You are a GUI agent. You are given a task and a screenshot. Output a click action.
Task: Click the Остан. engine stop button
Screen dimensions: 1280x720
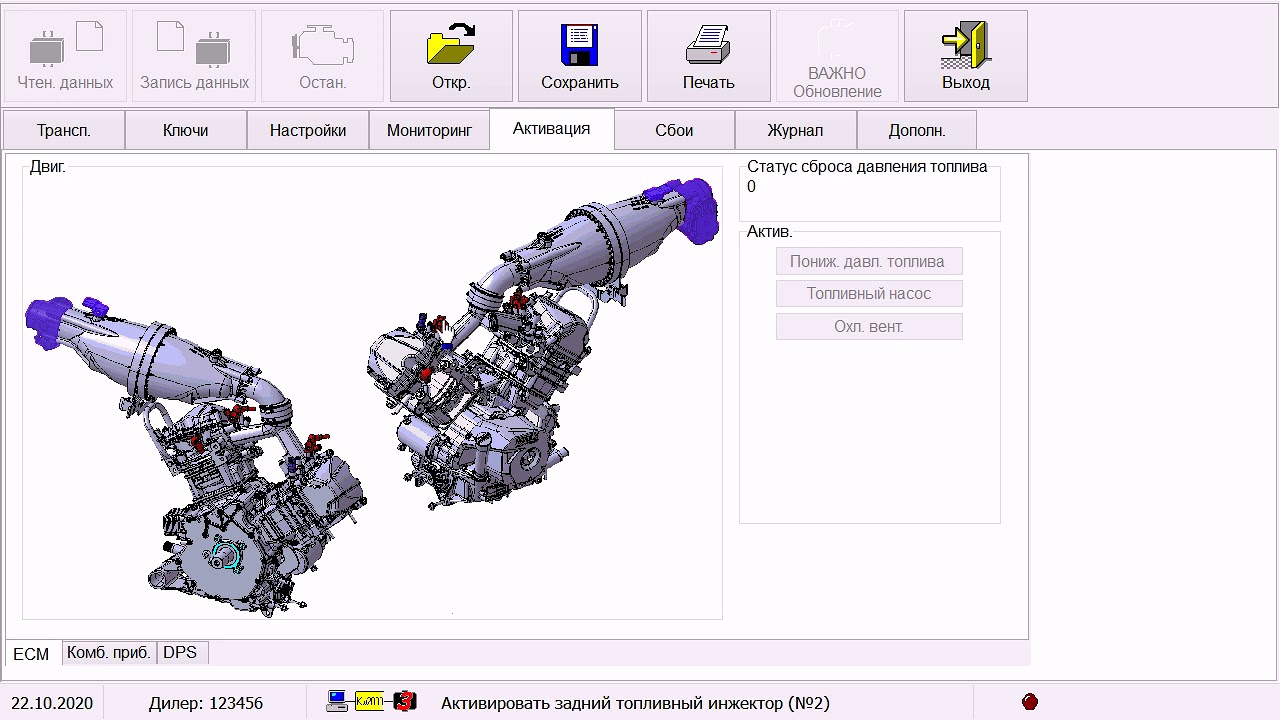tap(322, 56)
